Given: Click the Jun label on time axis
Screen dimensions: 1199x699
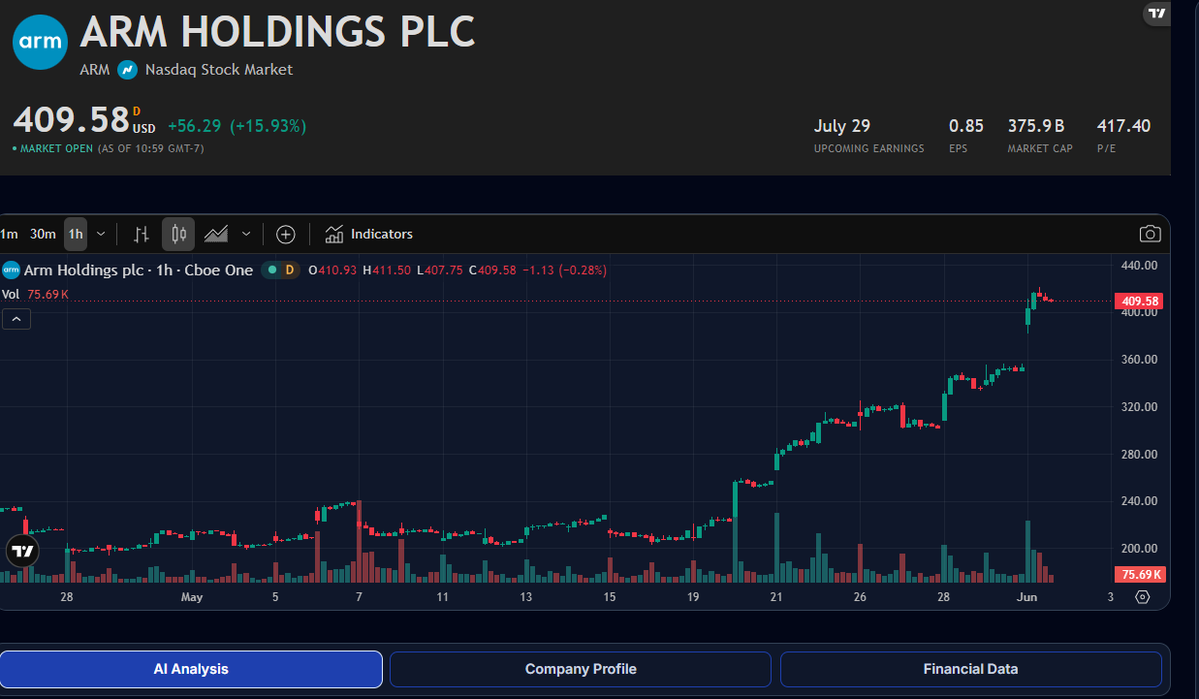Looking at the screenshot, I should (x=1026, y=597).
